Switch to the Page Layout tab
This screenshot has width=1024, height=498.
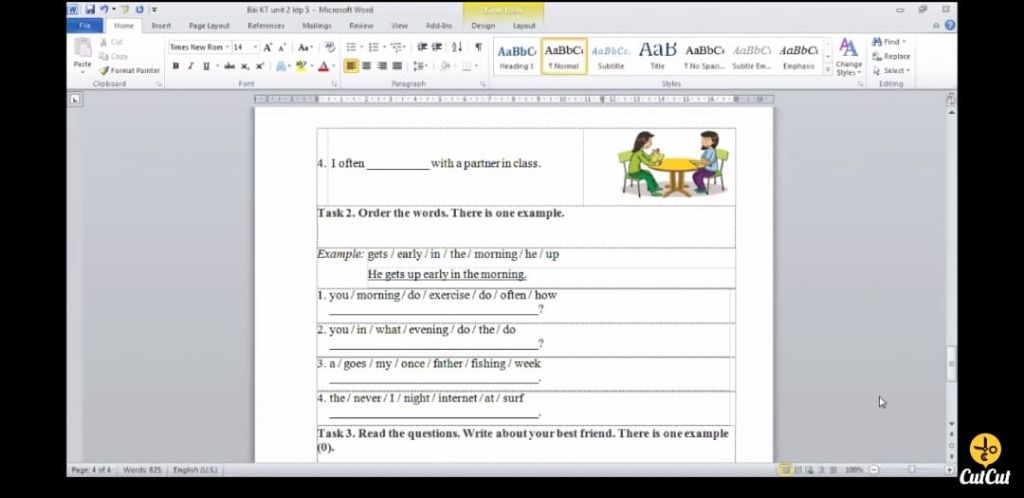[x=209, y=26]
